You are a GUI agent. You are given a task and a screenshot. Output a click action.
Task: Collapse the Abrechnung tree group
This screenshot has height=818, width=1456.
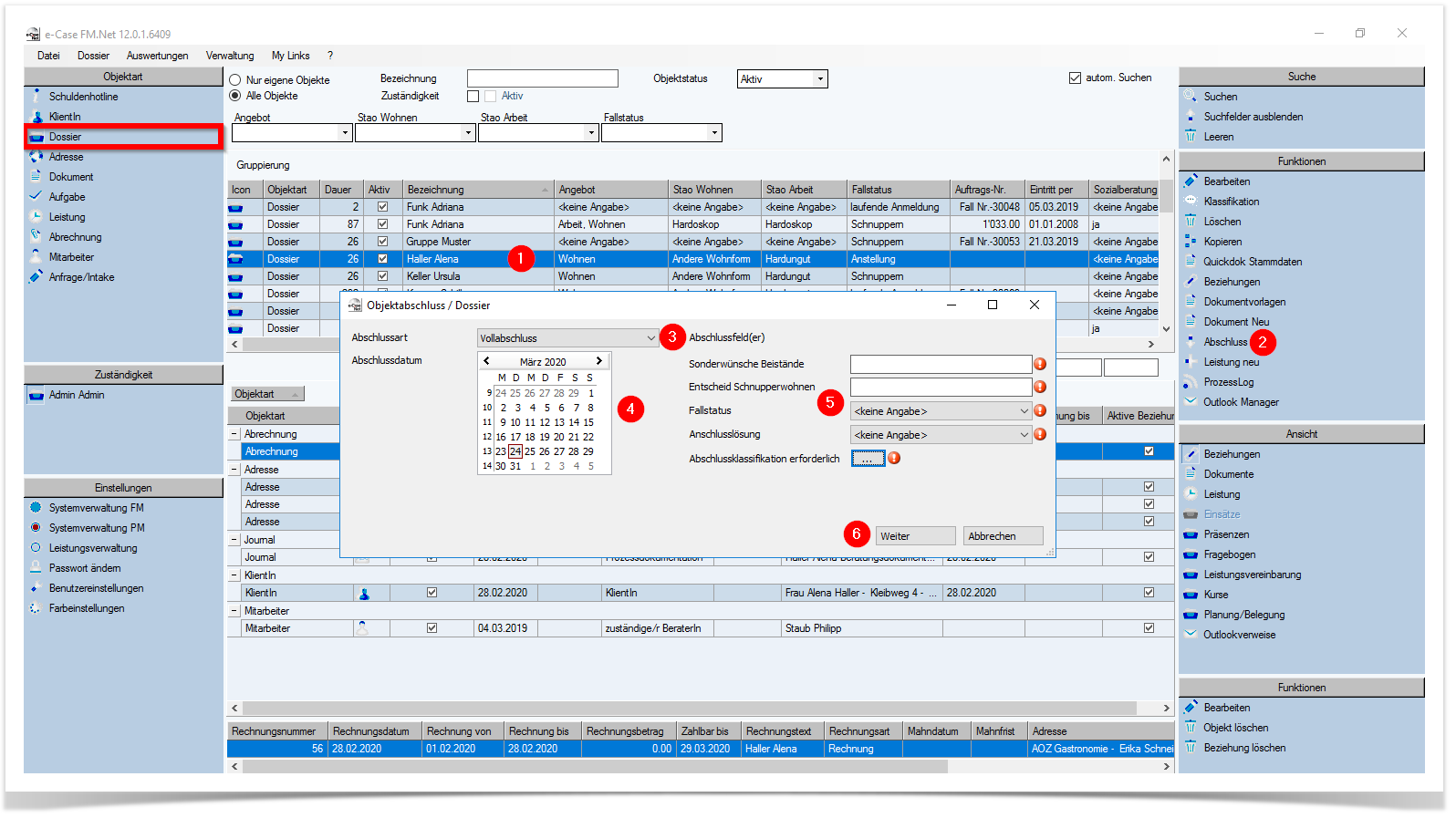point(234,434)
